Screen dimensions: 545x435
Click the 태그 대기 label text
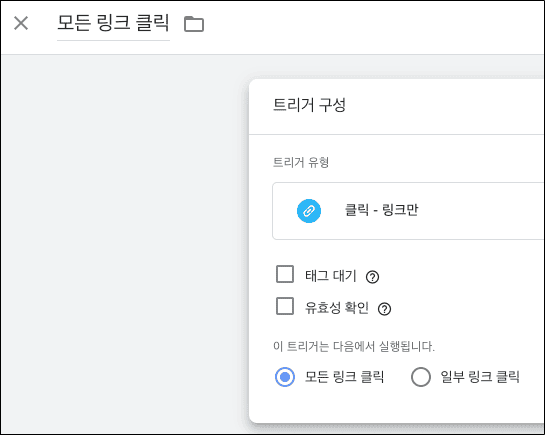coord(331,276)
